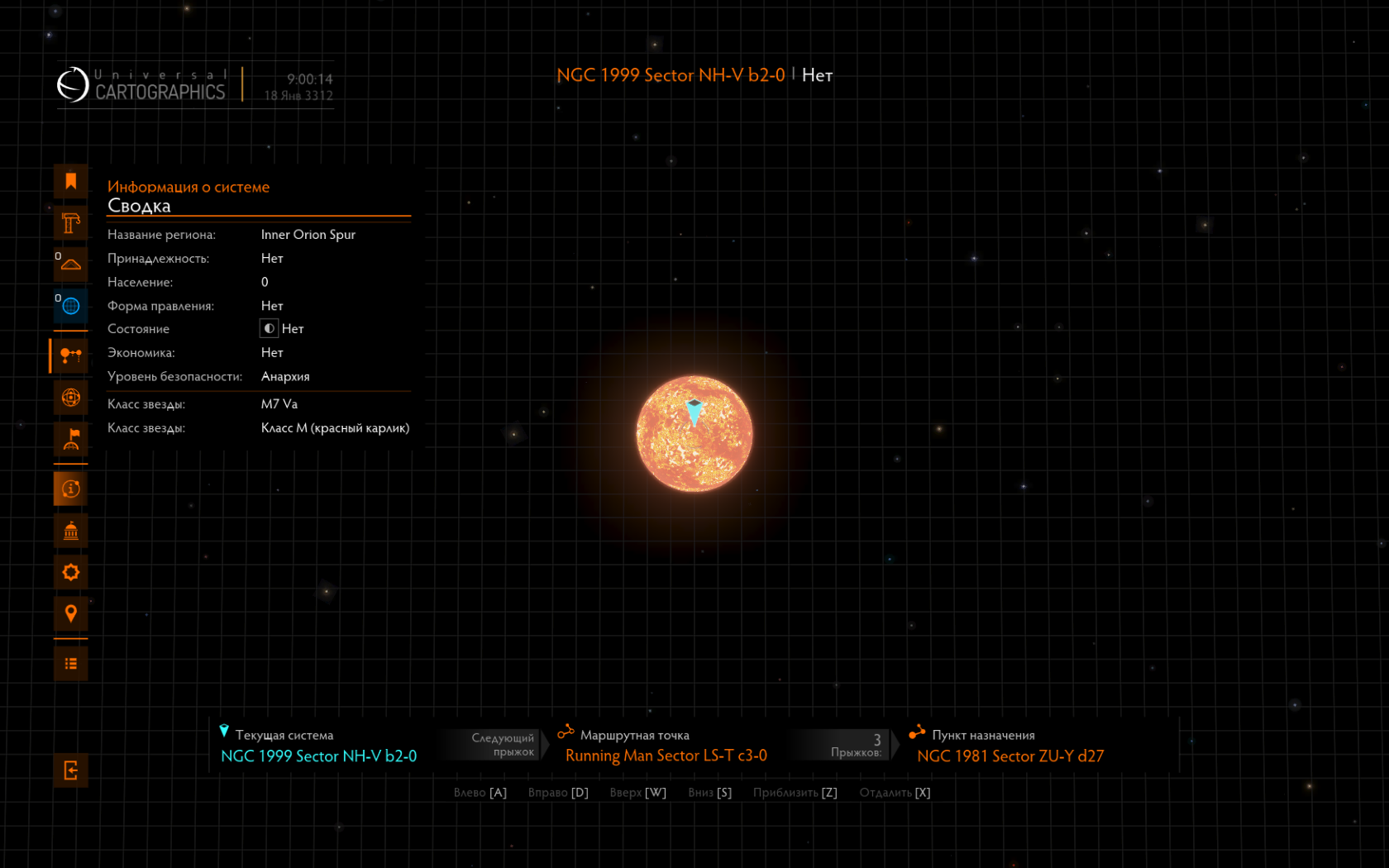Click the system title NGC 1999 Sector NH-V b2-0 at top
Screen dimensions: 1389x868
click(x=671, y=75)
